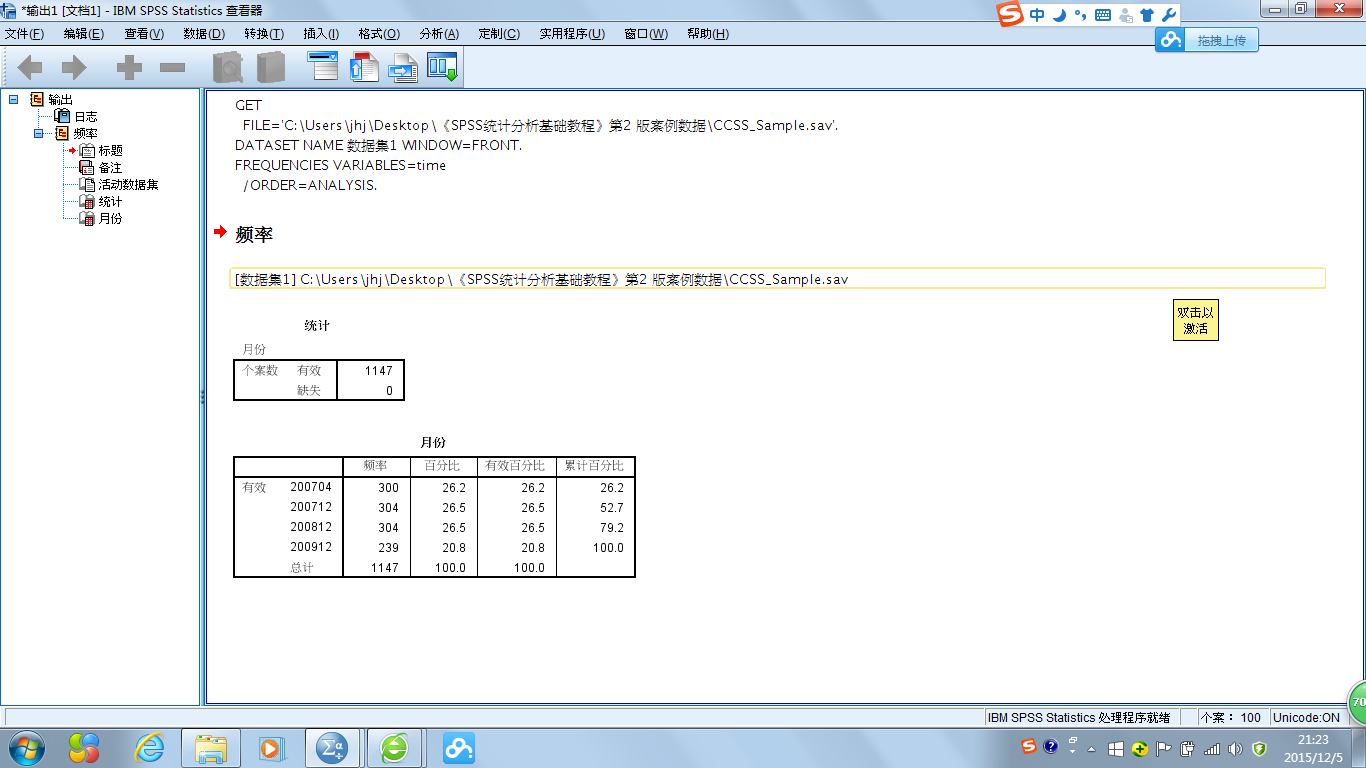Toggle the punctuation mode icon on Sogou bar
1366x768 pixels.
click(x=1080, y=15)
